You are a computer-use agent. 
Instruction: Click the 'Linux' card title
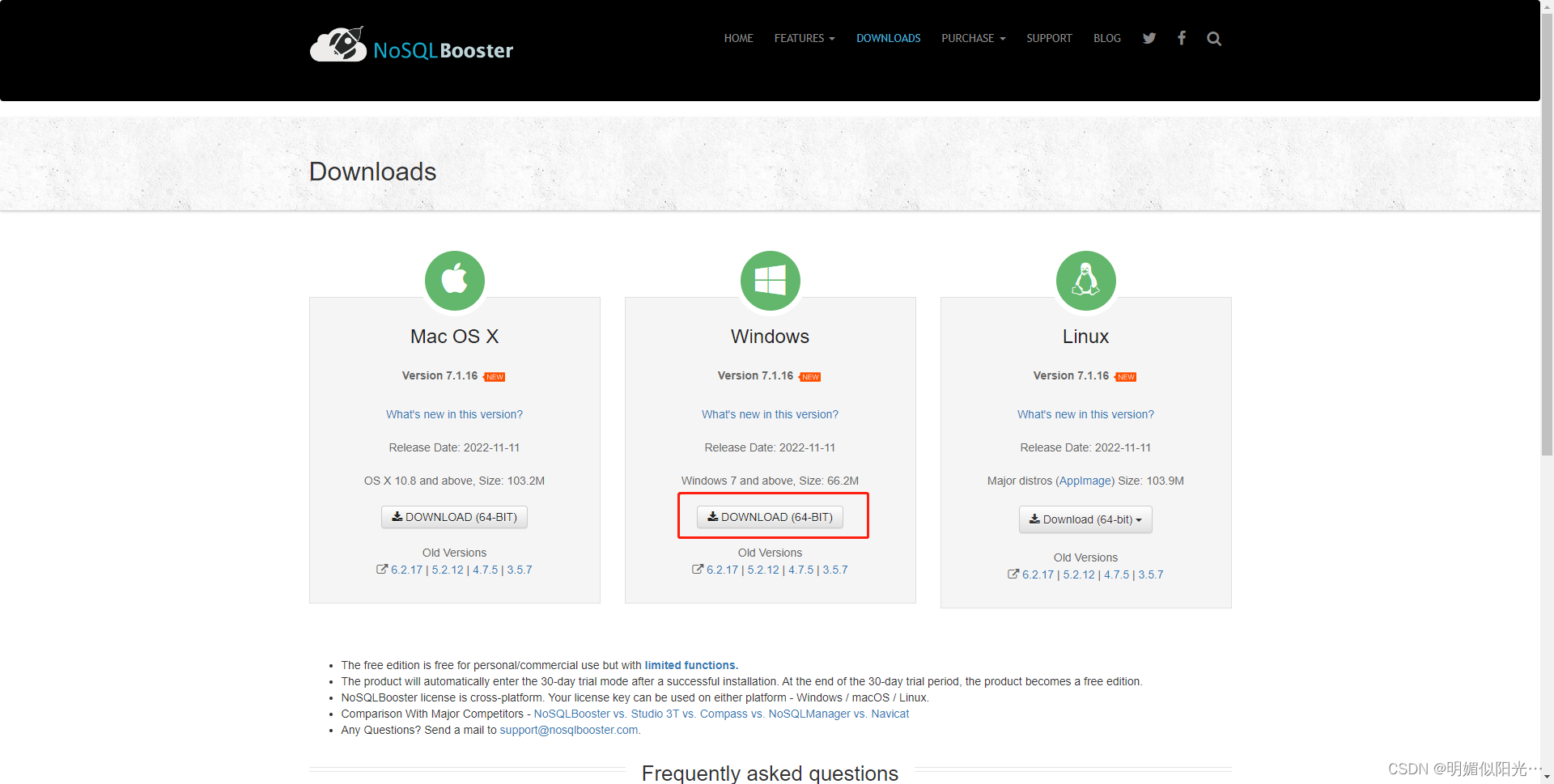click(x=1086, y=337)
